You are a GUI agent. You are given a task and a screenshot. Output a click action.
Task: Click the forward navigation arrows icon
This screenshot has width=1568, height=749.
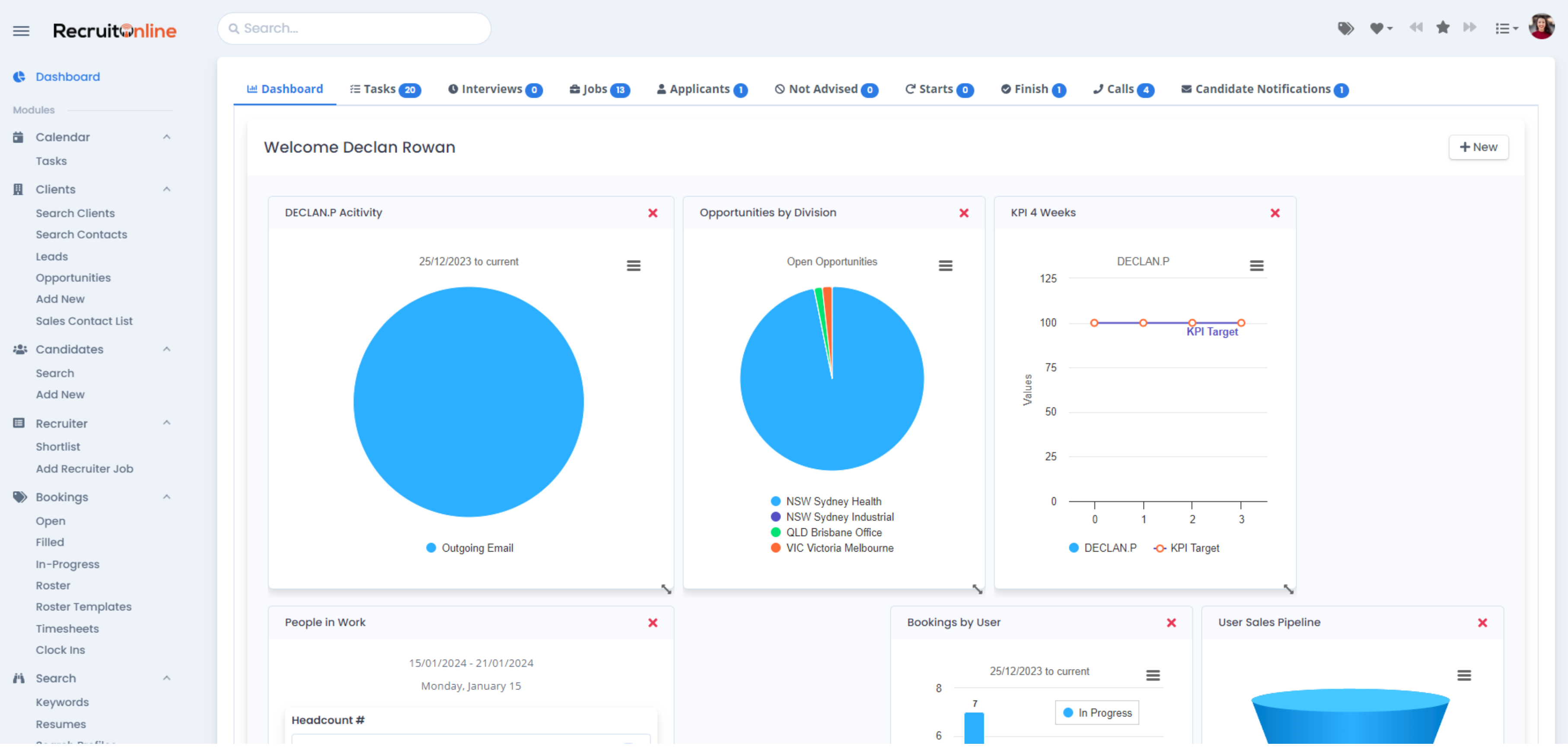pos(1470,28)
